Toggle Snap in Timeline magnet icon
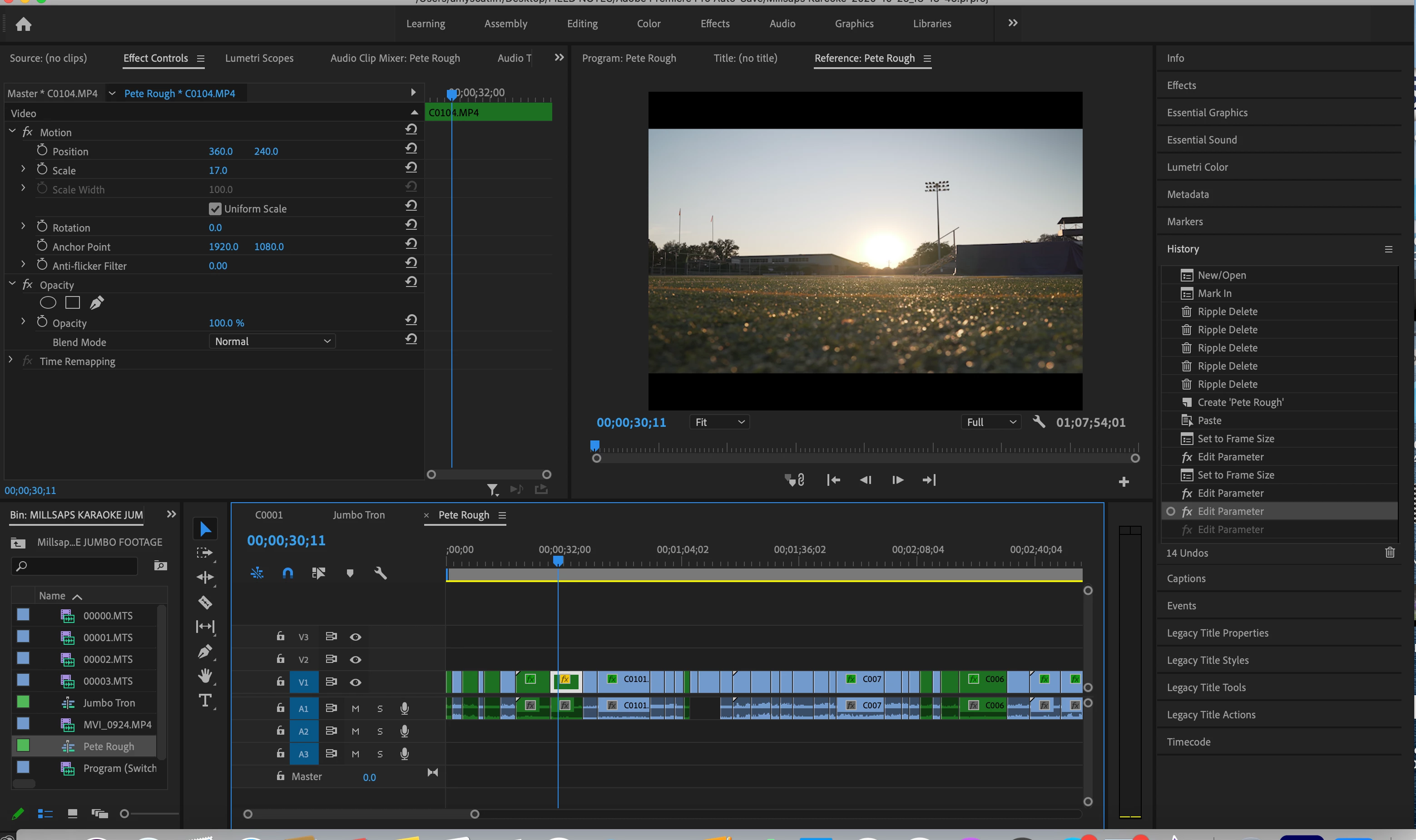Viewport: 1416px width, 840px height. click(287, 573)
